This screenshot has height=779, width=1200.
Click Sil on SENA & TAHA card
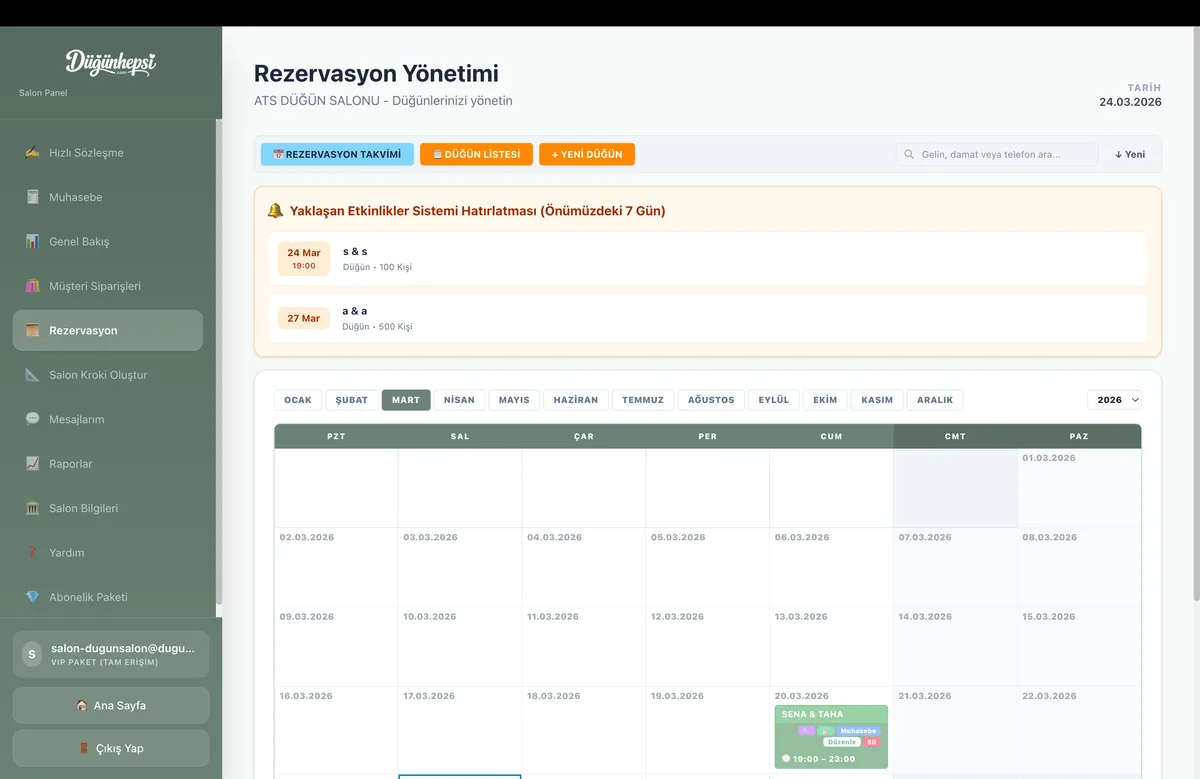(x=871, y=742)
